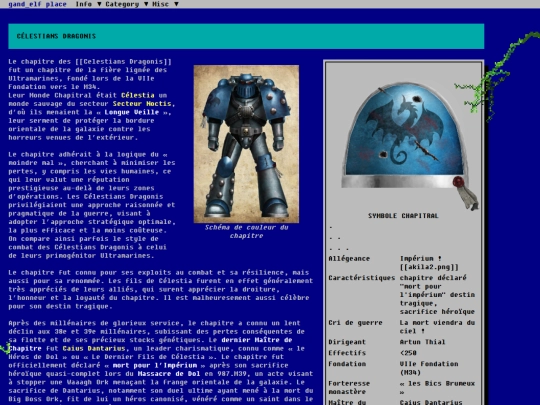Click the Fondation value VIIe Fondation
The image size is (540, 405).
pos(429,368)
